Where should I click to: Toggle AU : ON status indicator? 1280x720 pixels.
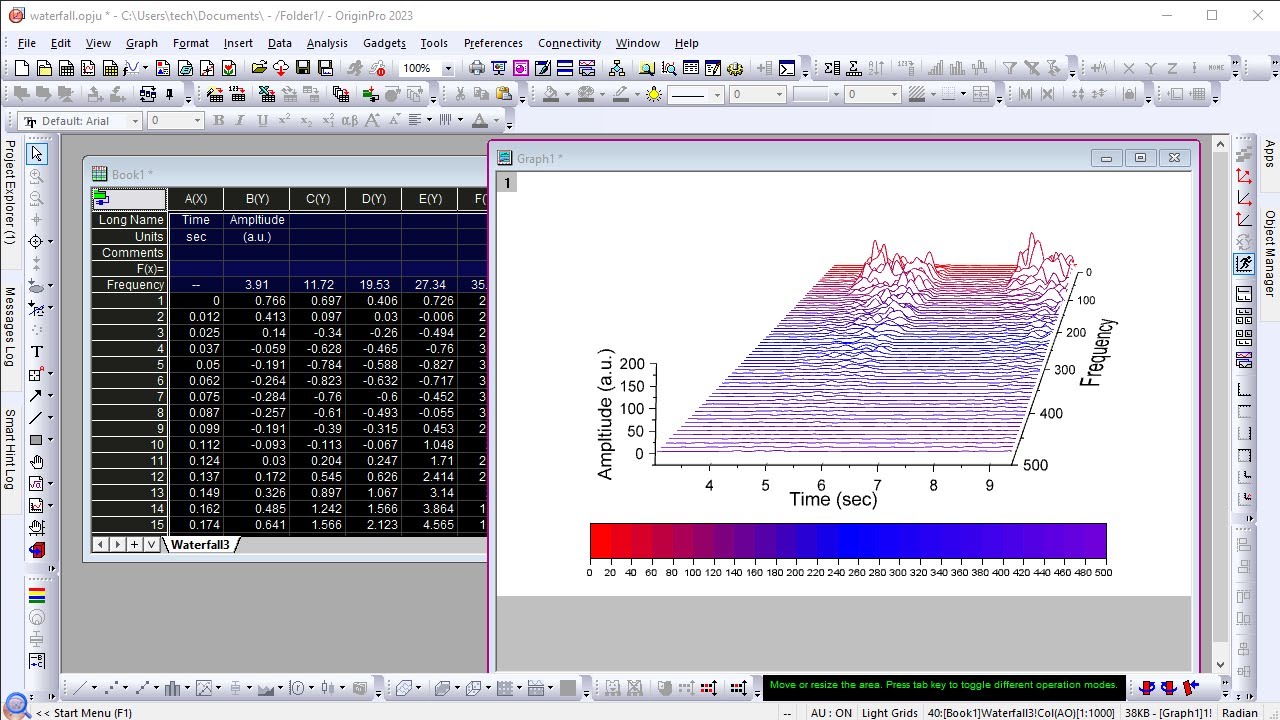[x=831, y=713]
